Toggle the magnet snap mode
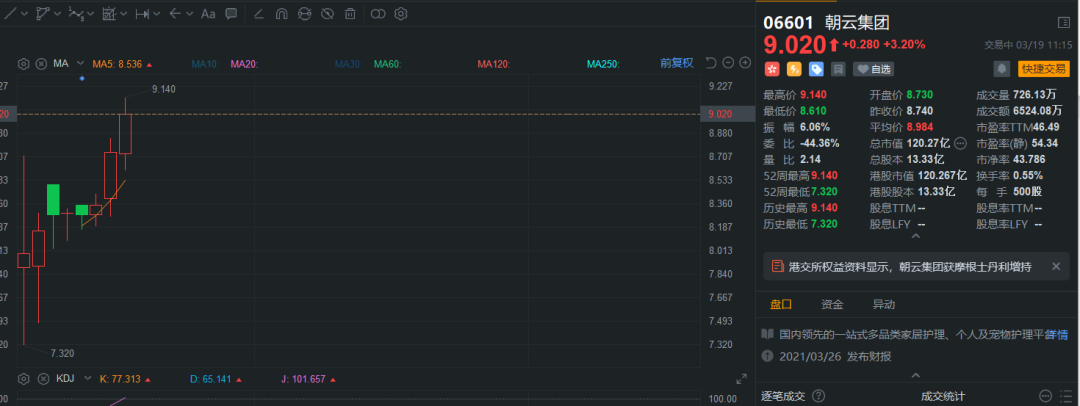Image resolution: width=1080 pixels, height=406 pixels. [281, 13]
